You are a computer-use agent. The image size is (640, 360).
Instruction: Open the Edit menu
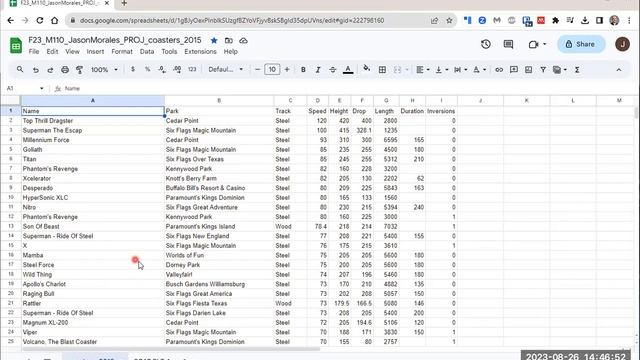point(52,52)
